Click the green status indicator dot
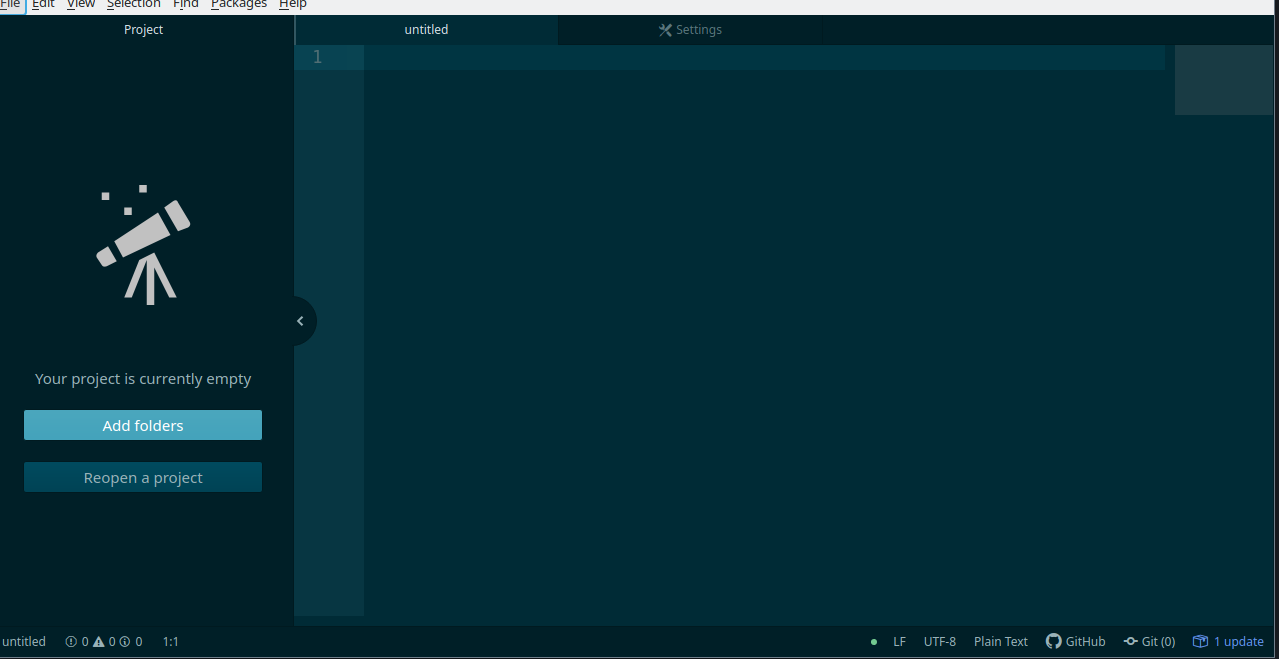The height and width of the screenshot is (659, 1279). [x=873, y=641]
